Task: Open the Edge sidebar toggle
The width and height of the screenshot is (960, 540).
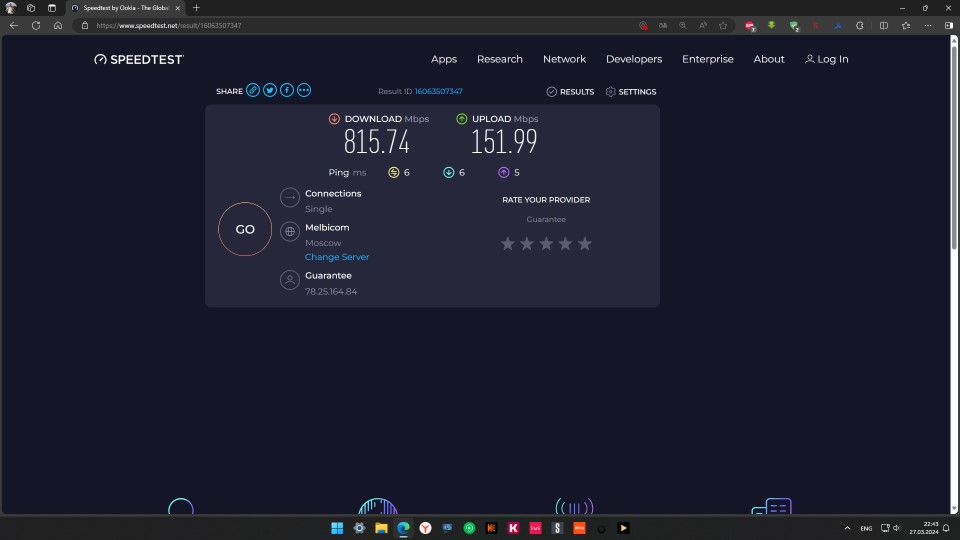Action: click(949, 26)
